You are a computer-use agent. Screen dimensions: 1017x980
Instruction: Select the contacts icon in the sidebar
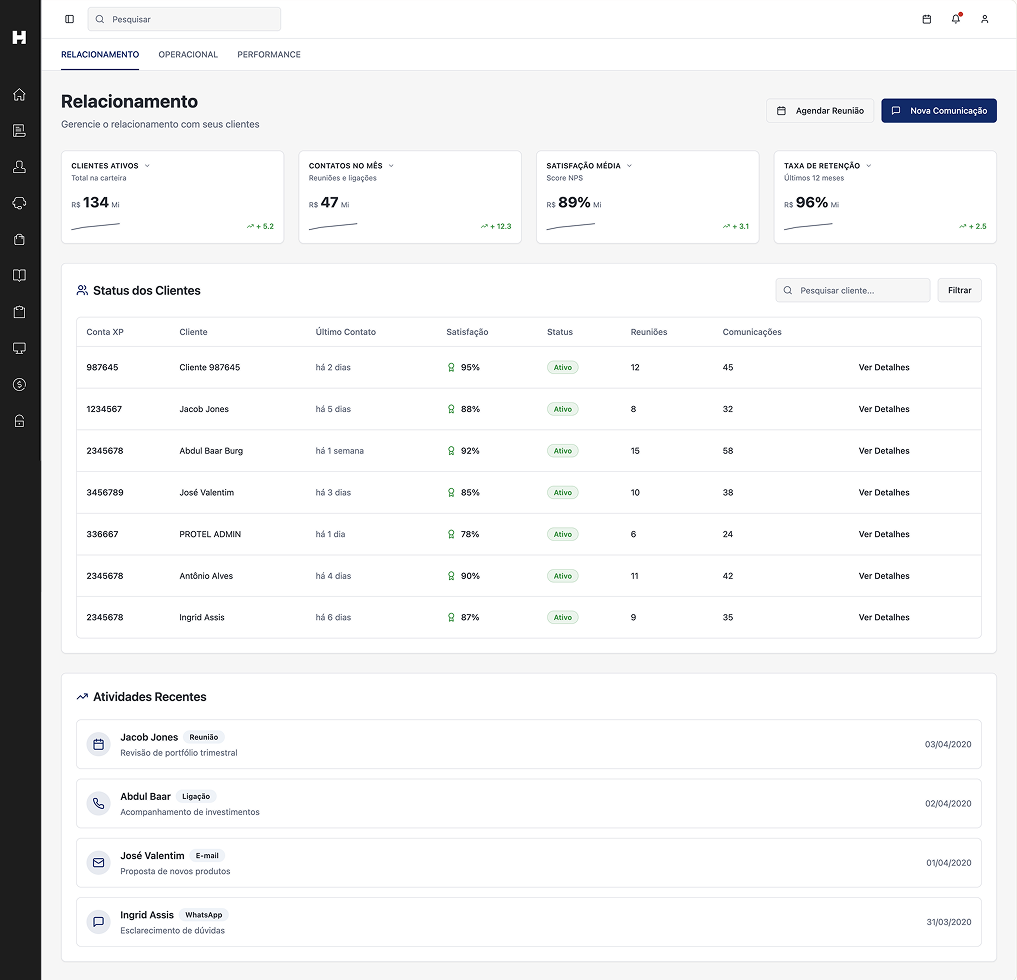click(19, 166)
